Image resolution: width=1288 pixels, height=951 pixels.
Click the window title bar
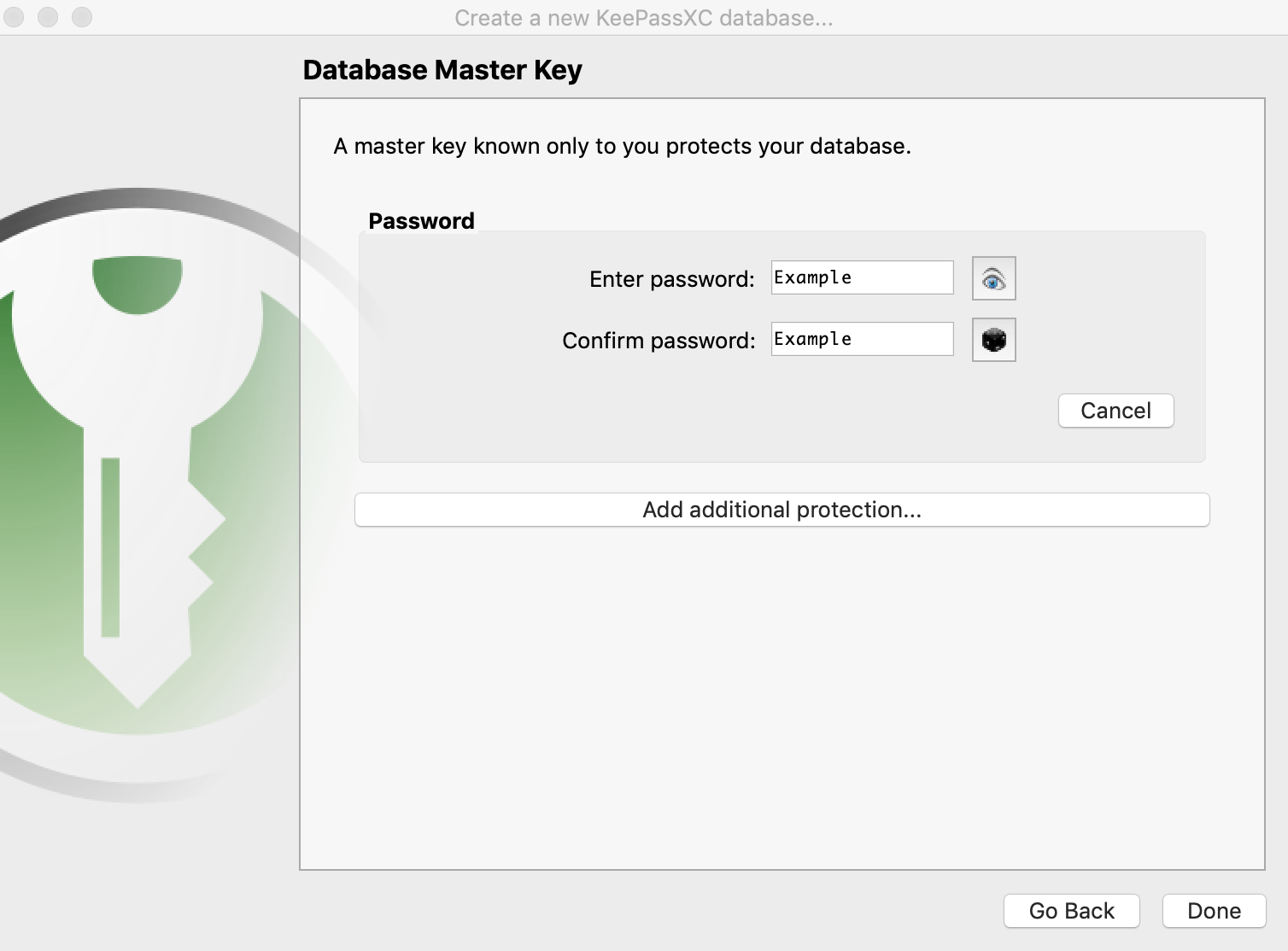click(644, 17)
